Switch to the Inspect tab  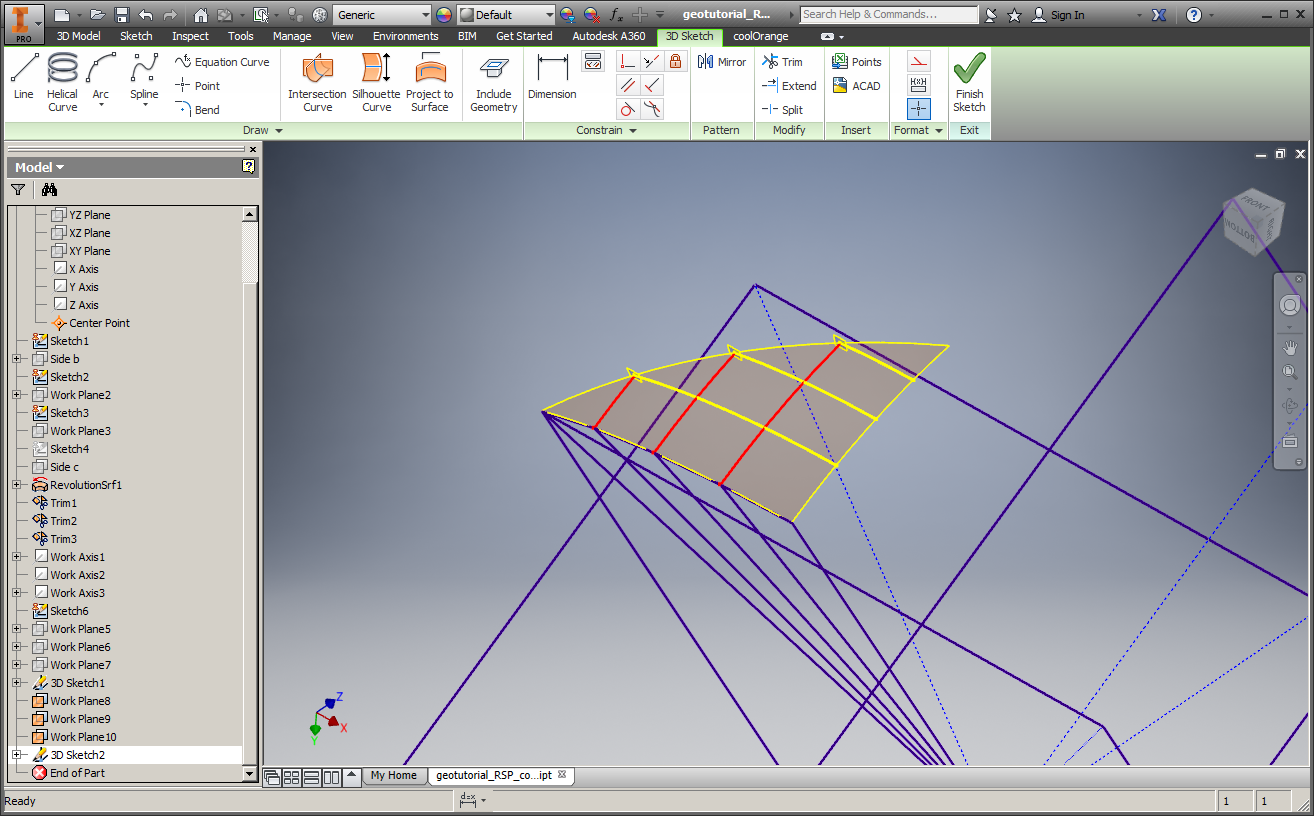[190, 36]
